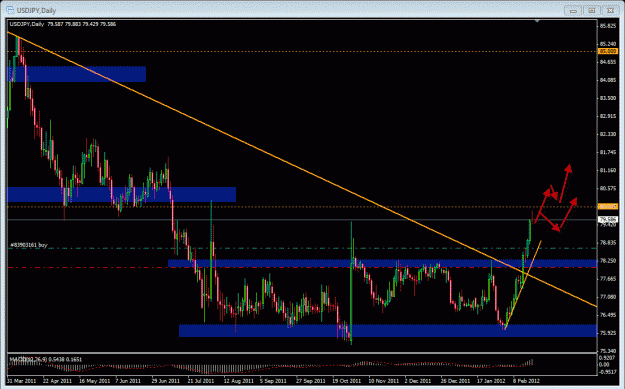The height and width of the screenshot is (389, 625).
Task: Click the 31 Mar 2011 date label
Action: (x=22, y=381)
